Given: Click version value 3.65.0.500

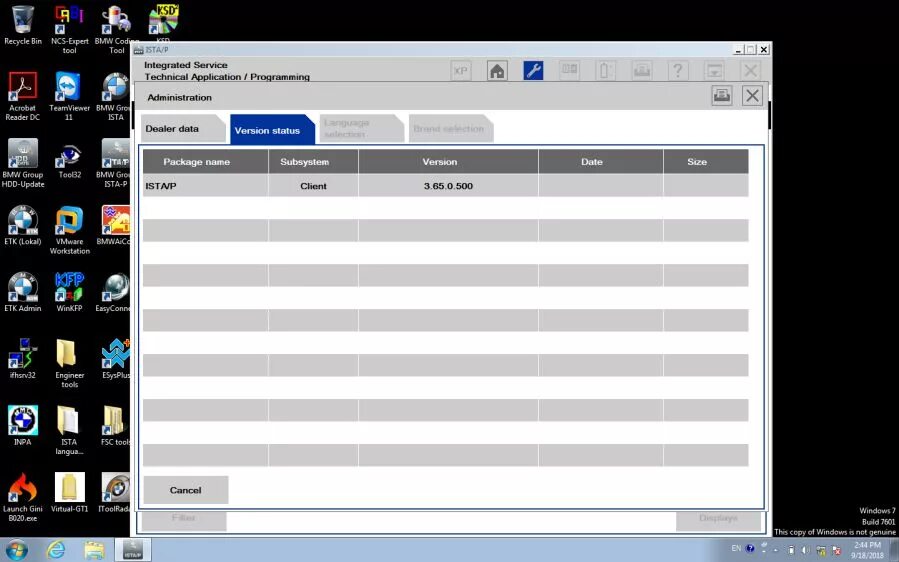Looking at the screenshot, I should [x=448, y=186].
